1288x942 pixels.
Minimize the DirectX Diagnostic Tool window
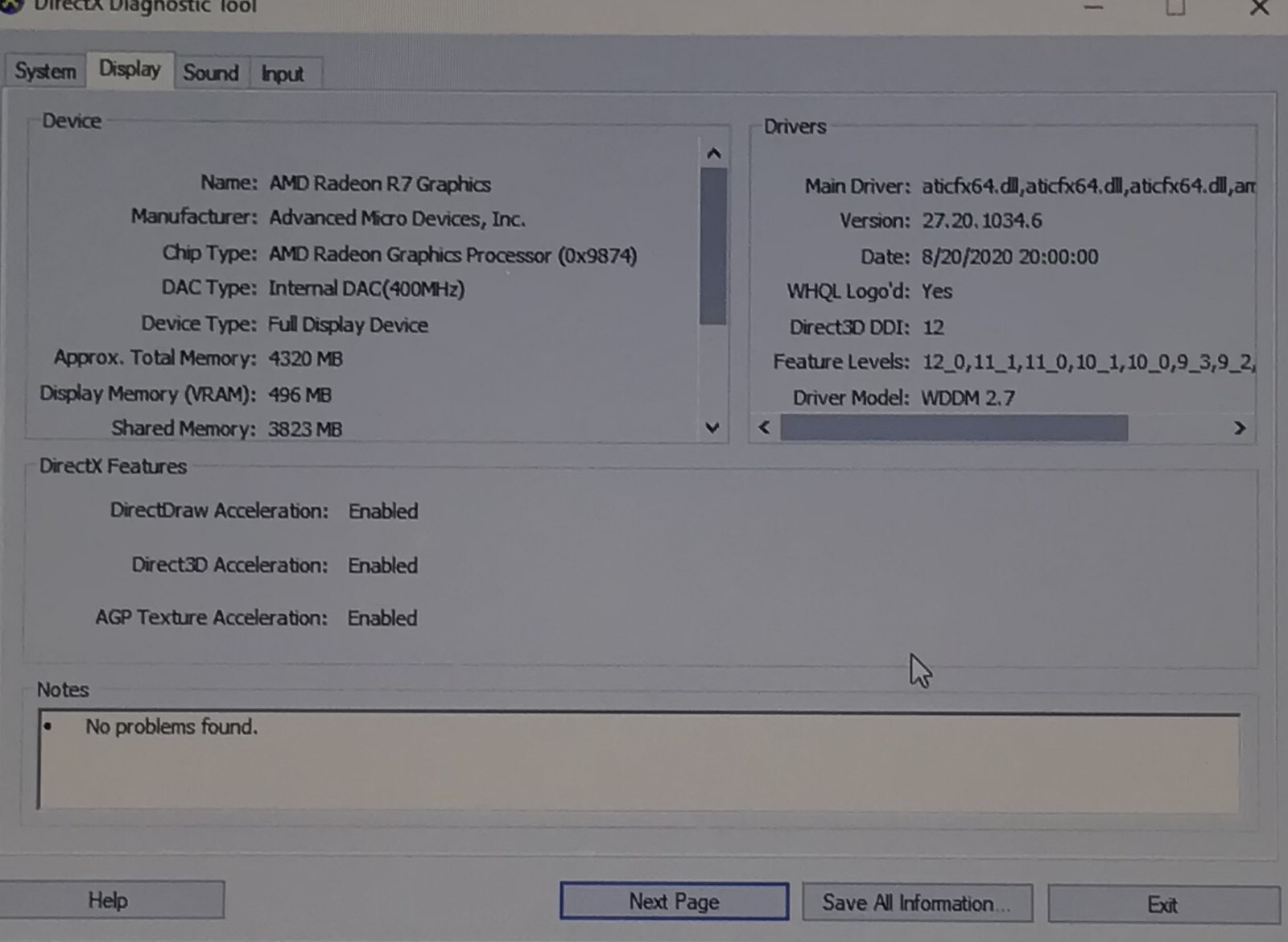[x=1093, y=6]
